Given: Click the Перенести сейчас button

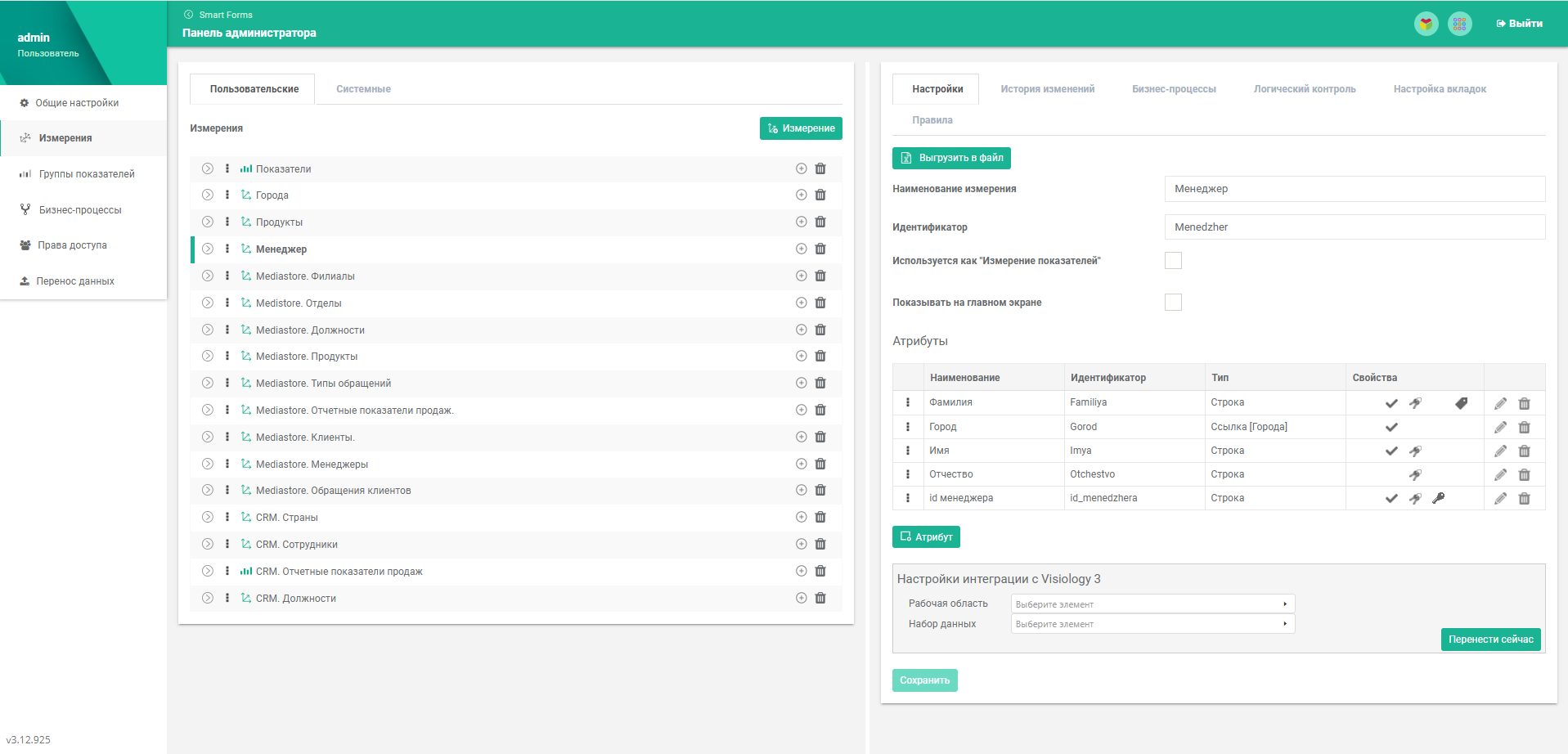Looking at the screenshot, I should click(x=1490, y=640).
